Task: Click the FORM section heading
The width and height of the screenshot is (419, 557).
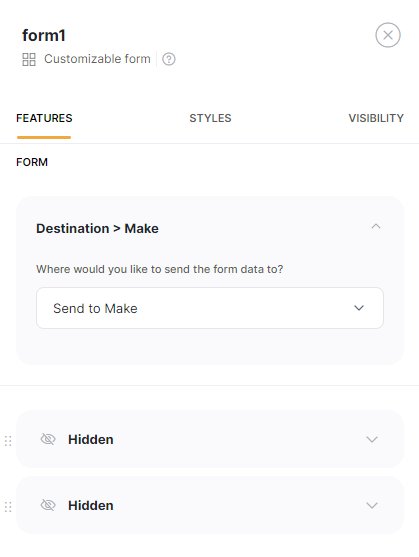Action: 32,162
